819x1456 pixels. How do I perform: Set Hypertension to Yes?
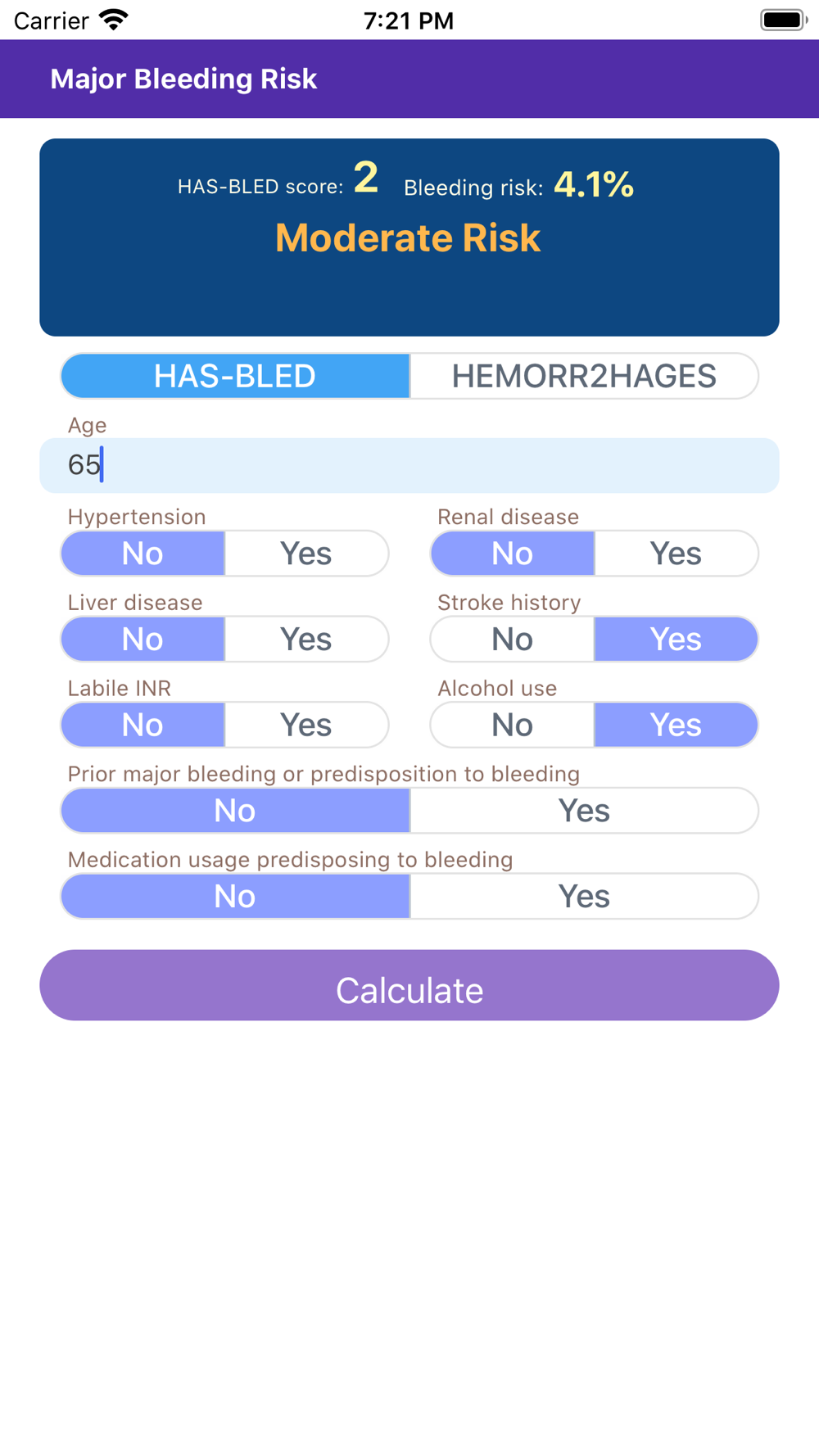306,553
